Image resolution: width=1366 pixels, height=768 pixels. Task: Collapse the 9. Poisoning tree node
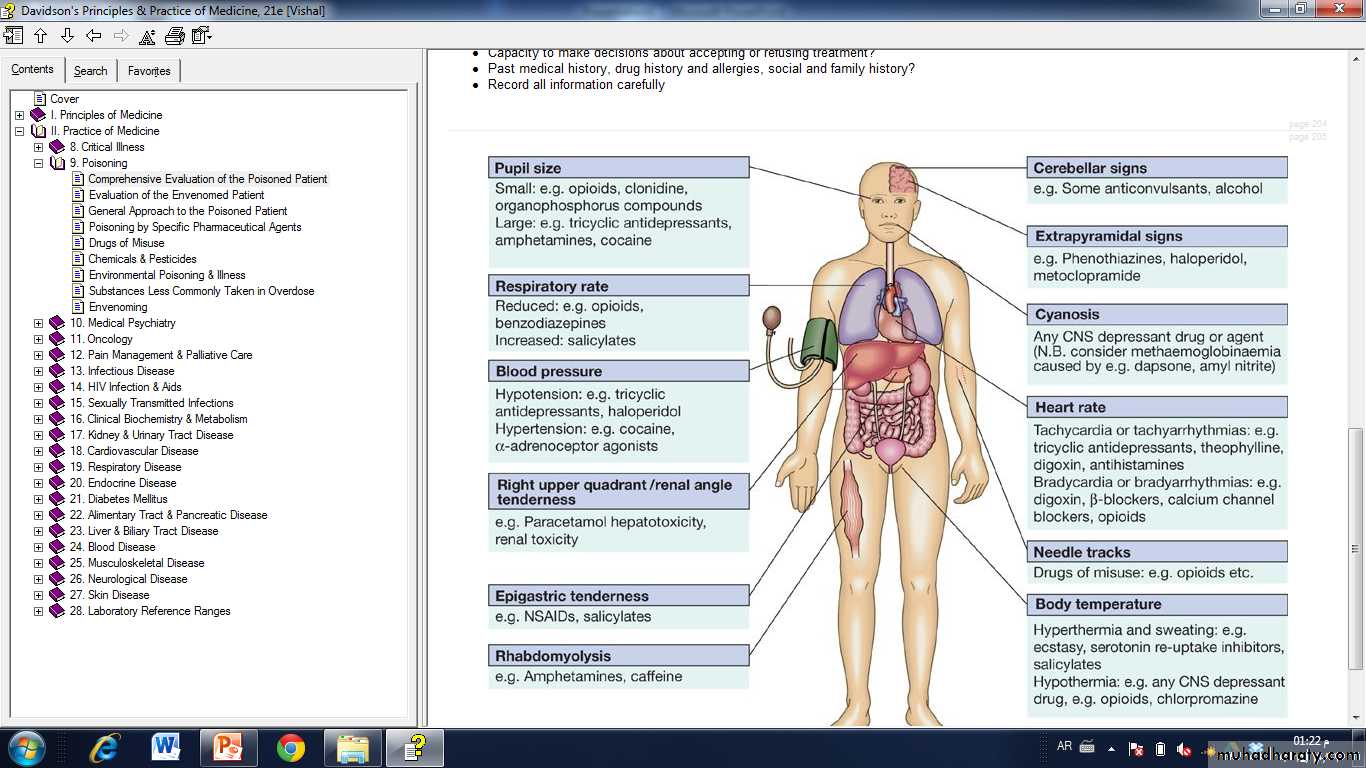click(39, 163)
